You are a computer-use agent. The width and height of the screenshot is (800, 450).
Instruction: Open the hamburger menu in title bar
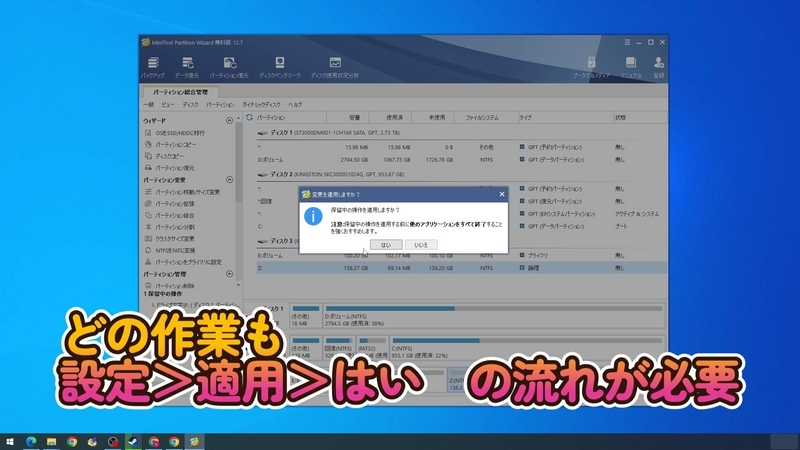click(627, 42)
